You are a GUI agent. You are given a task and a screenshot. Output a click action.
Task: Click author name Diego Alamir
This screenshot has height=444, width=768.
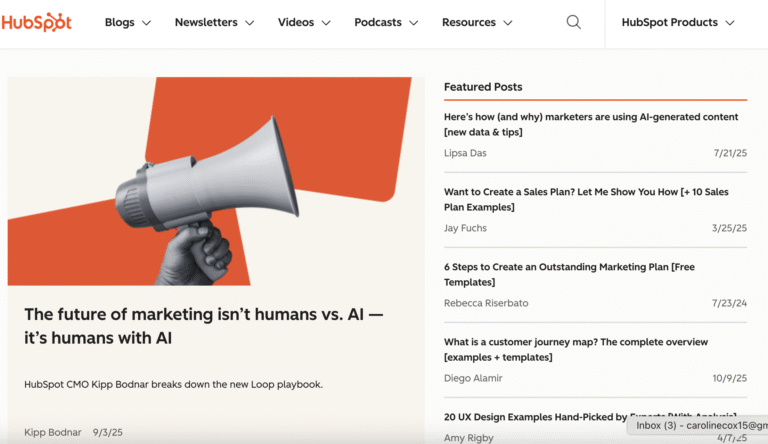pyautogui.click(x=473, y=378)
